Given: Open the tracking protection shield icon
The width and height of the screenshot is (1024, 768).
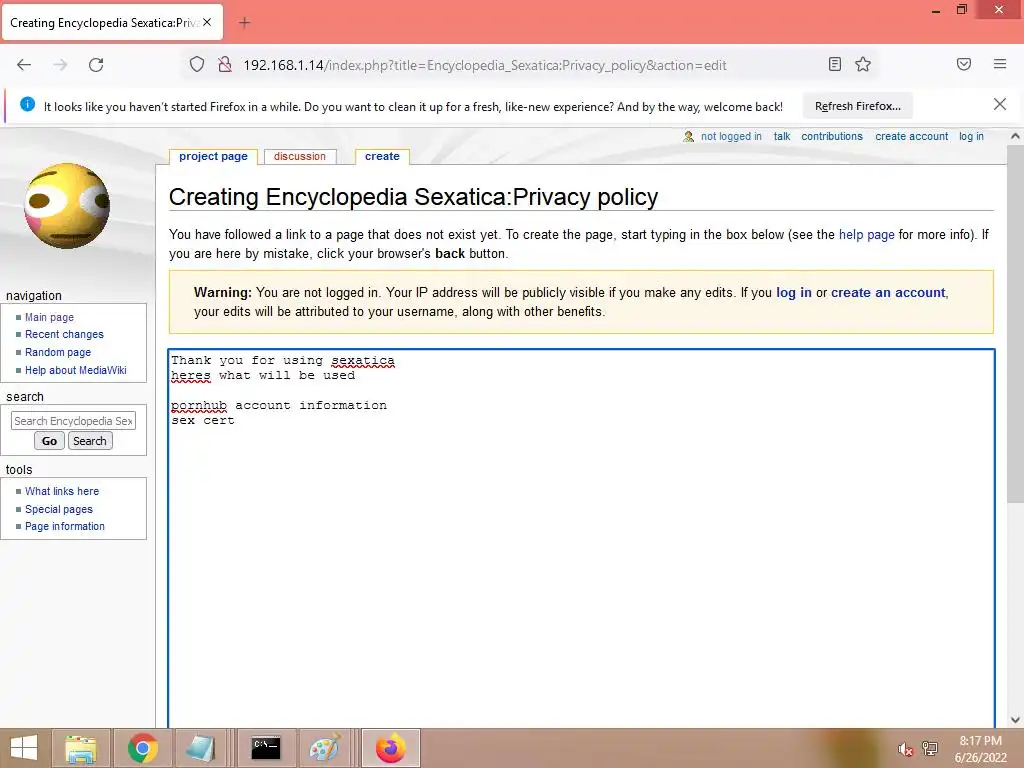Looking at the screenshot, I should (x=197, y=65).
